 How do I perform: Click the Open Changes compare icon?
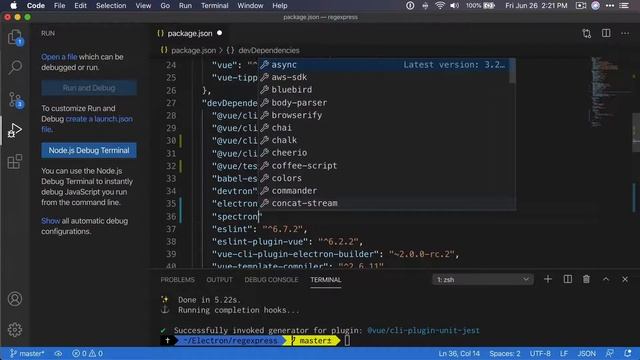click(587, 33)
